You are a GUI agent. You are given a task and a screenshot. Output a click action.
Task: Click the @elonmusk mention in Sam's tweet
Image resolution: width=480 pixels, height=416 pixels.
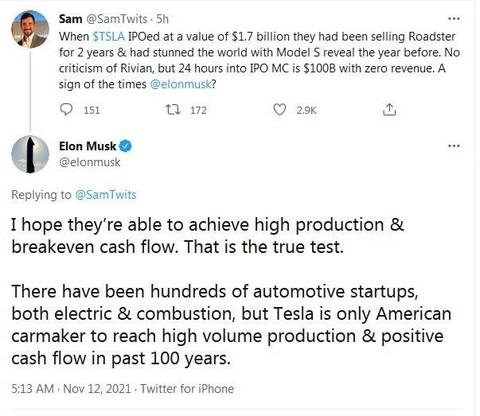pos(181,84)
